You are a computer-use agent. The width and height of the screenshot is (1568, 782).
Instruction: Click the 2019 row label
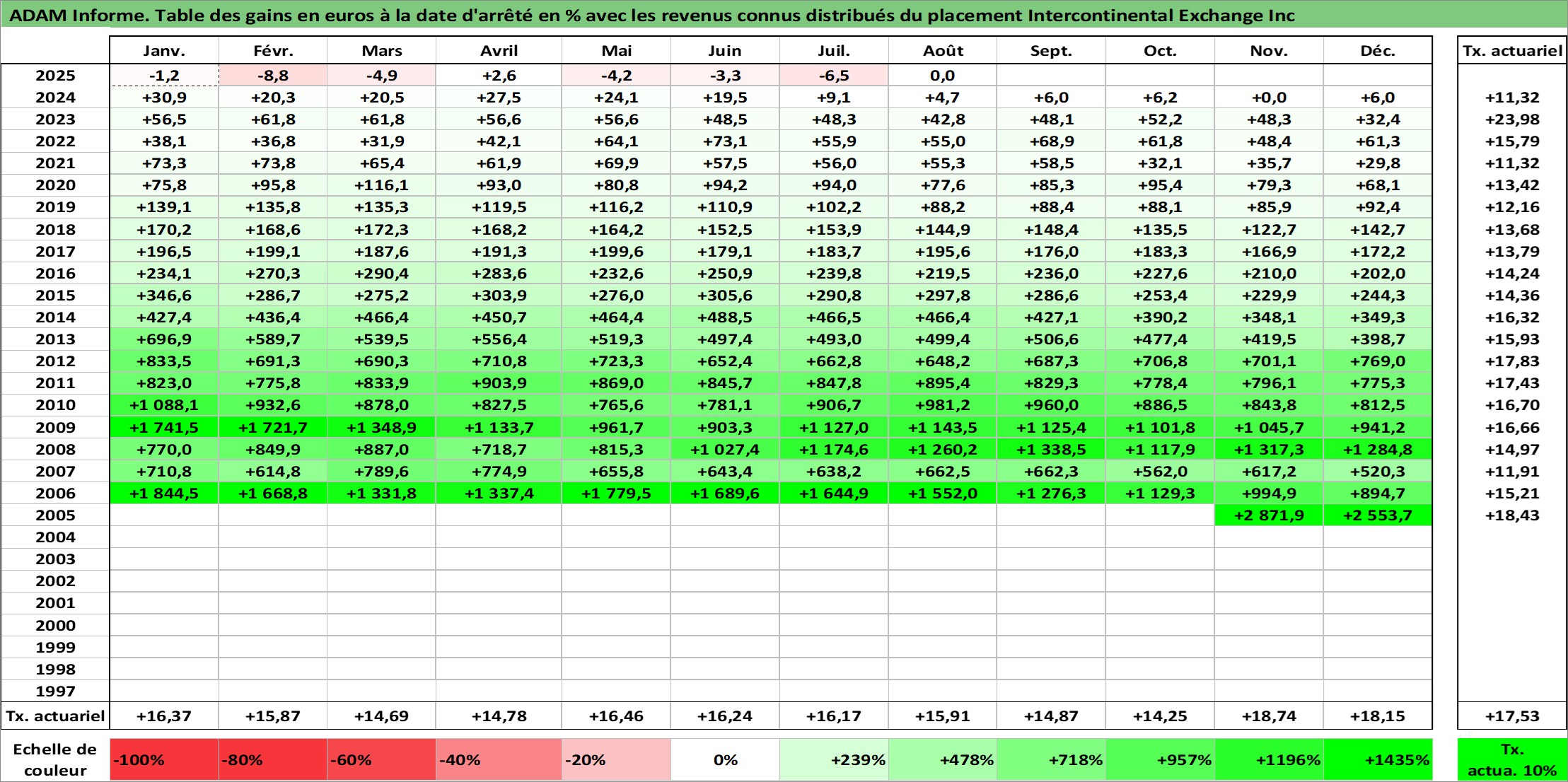55,207
